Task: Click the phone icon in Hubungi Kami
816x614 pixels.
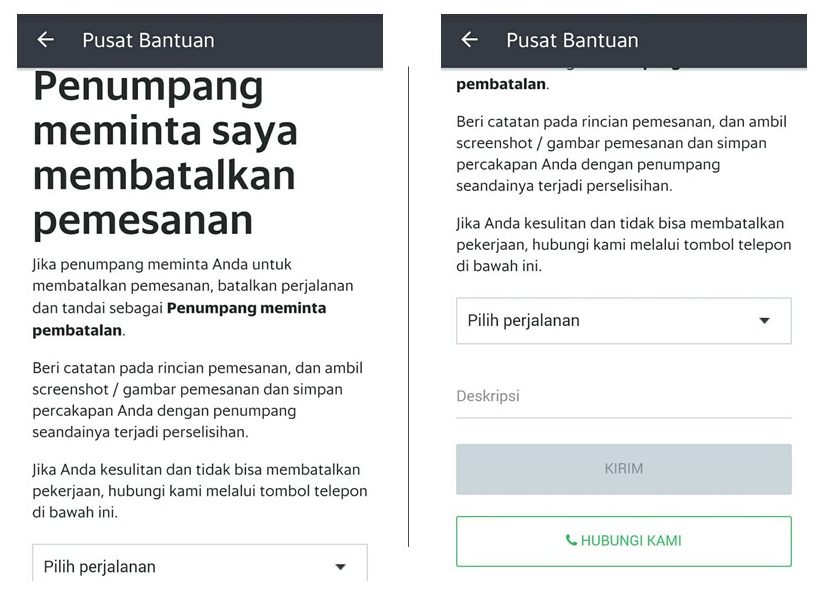Action: [571, 541]
